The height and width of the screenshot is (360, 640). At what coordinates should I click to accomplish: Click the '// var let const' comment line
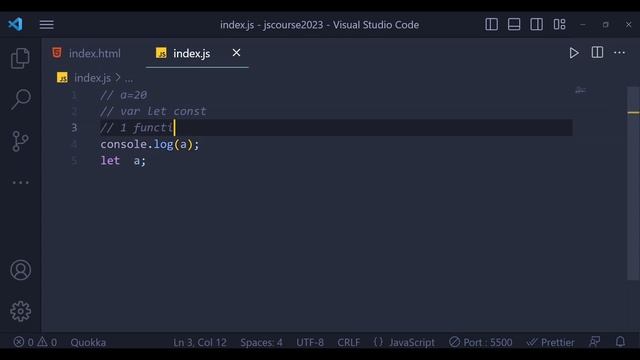pyautogui.click(x=153, y=111)
